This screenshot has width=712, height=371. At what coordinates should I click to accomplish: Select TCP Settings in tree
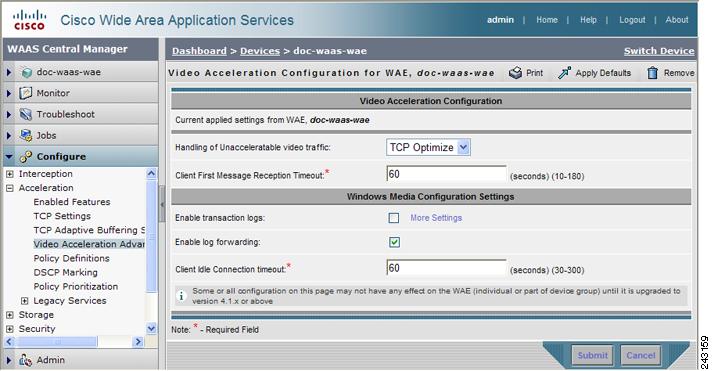(62, 216)
